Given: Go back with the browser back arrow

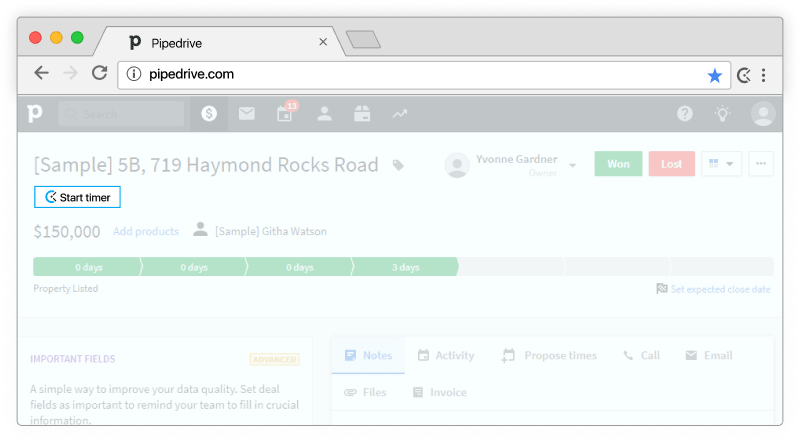Looking at the screenshot, I should 41,73.
